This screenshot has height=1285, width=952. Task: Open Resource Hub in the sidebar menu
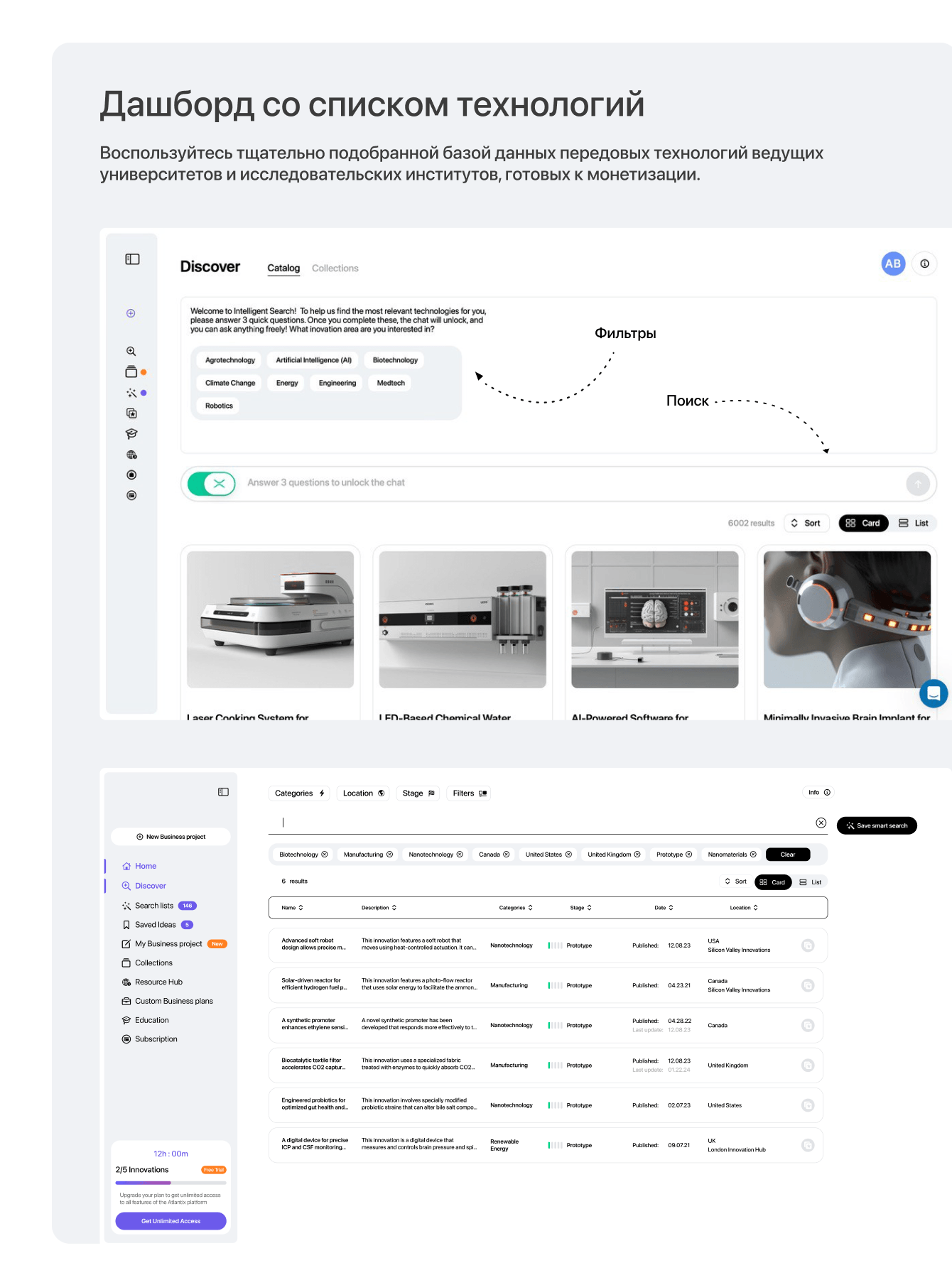pos(152,982)
